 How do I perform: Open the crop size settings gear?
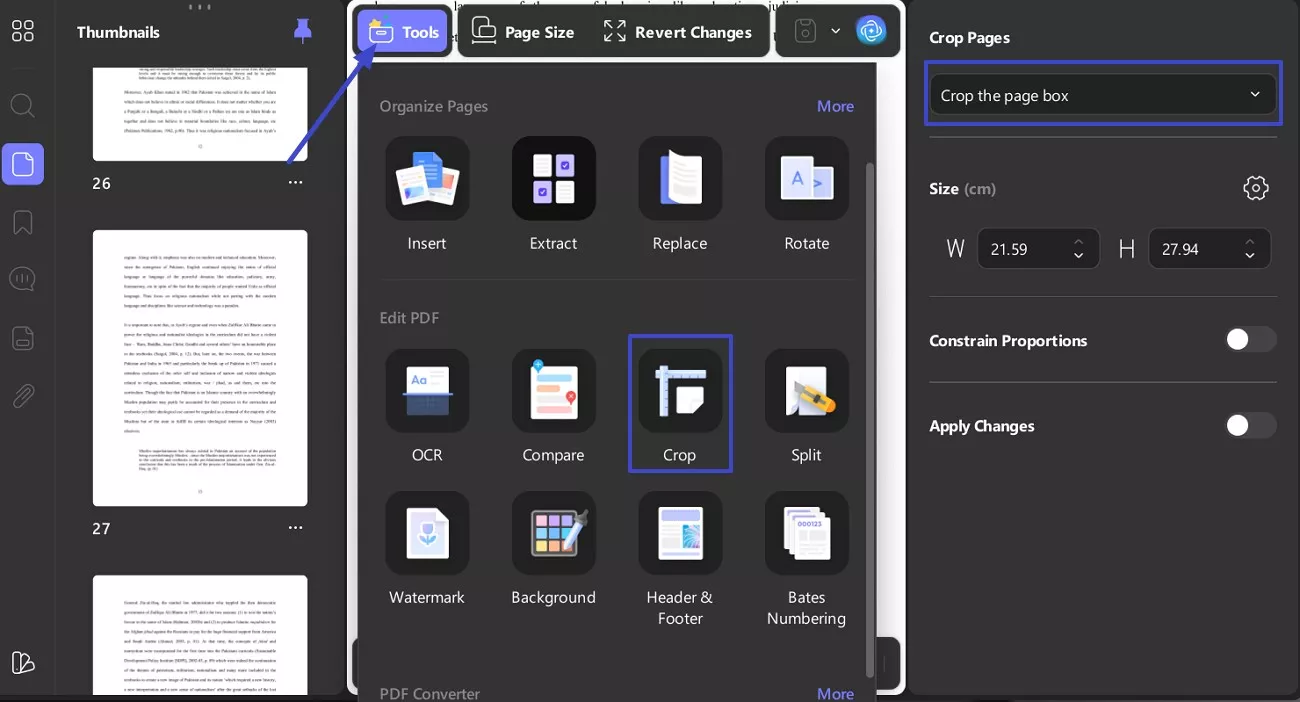[1256, 188]
